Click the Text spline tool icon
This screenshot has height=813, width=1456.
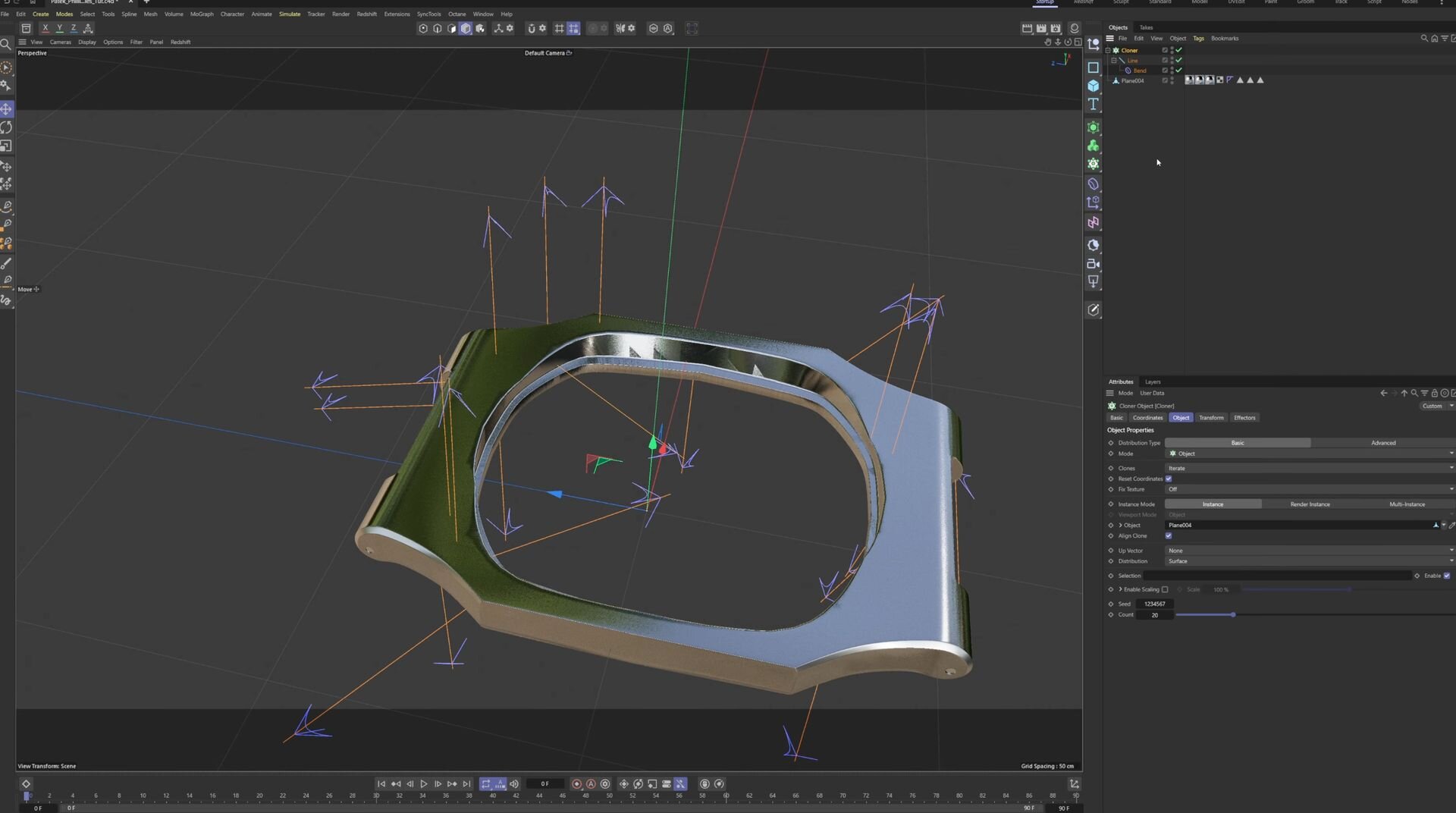coord(1093,104)
